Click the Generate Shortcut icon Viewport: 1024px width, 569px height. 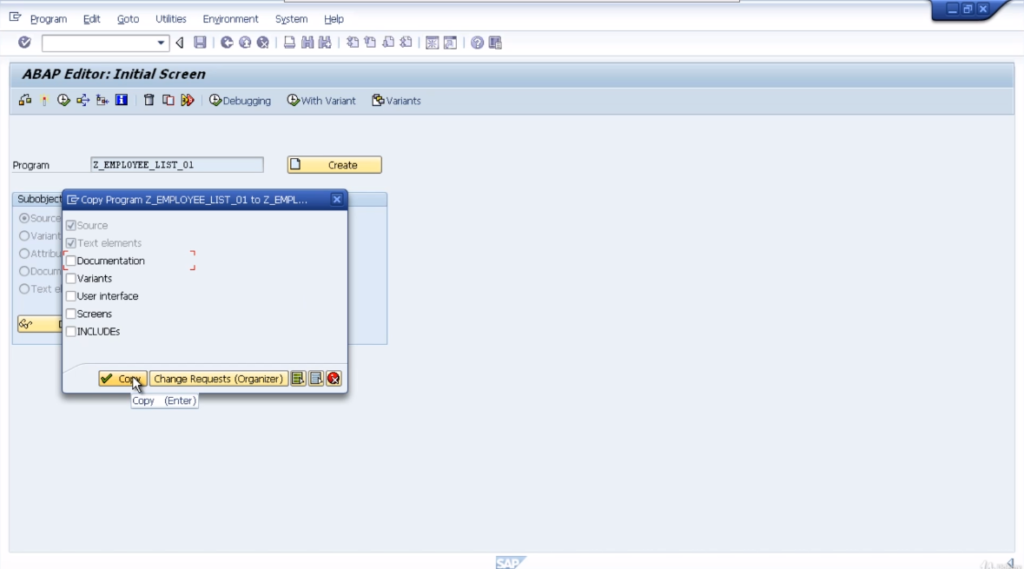coord(450,42)
